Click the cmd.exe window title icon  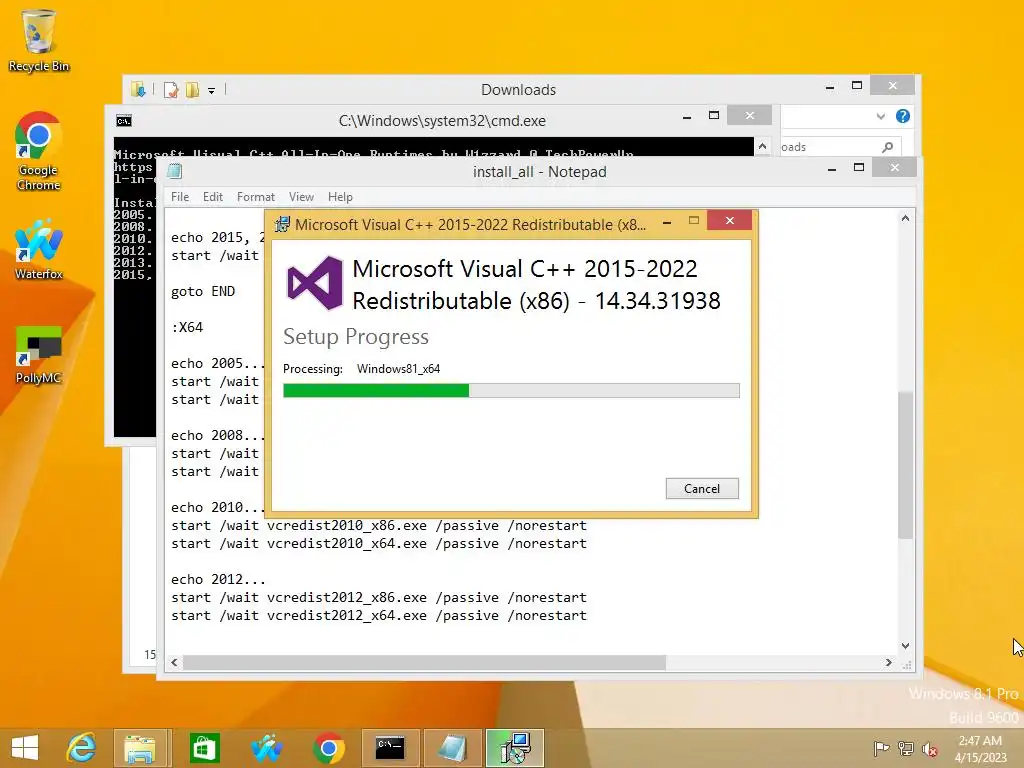123,121
